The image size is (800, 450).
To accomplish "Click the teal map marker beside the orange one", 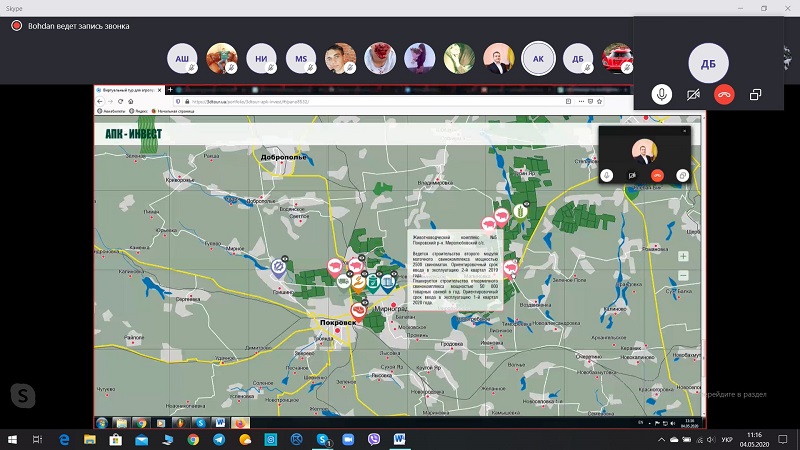I will tap(373, 282).
